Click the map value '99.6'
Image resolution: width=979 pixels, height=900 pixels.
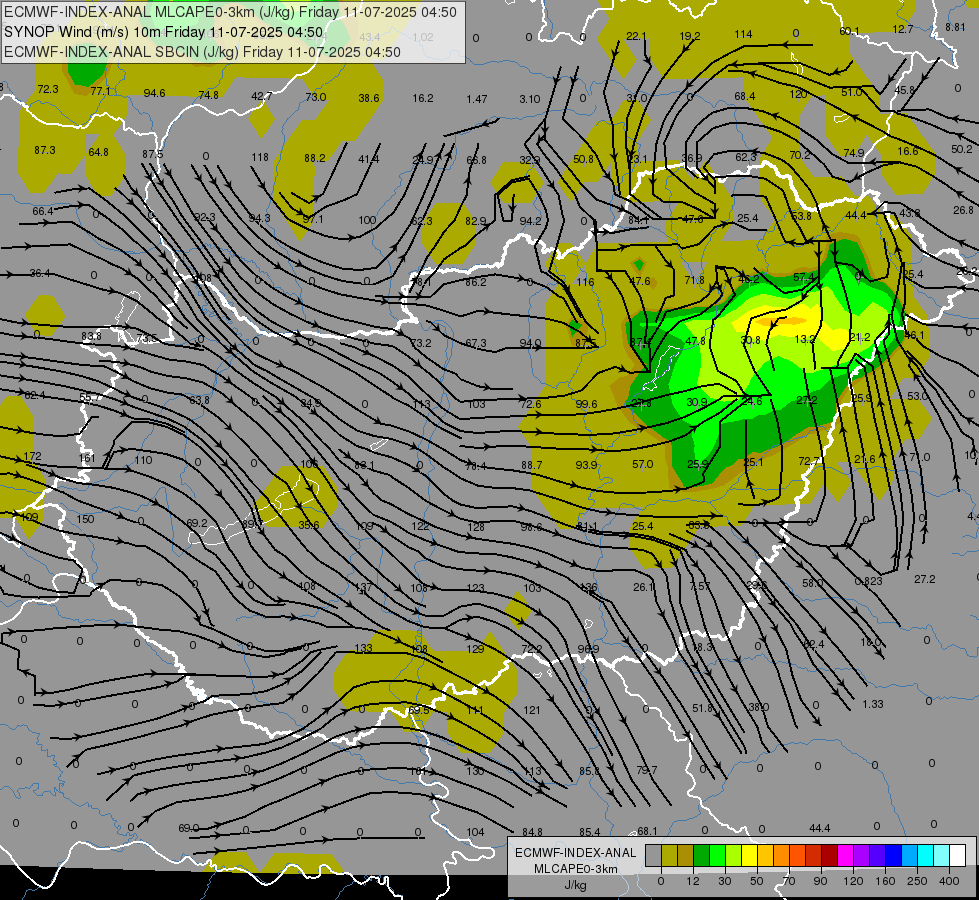click(x=586, y=404)
